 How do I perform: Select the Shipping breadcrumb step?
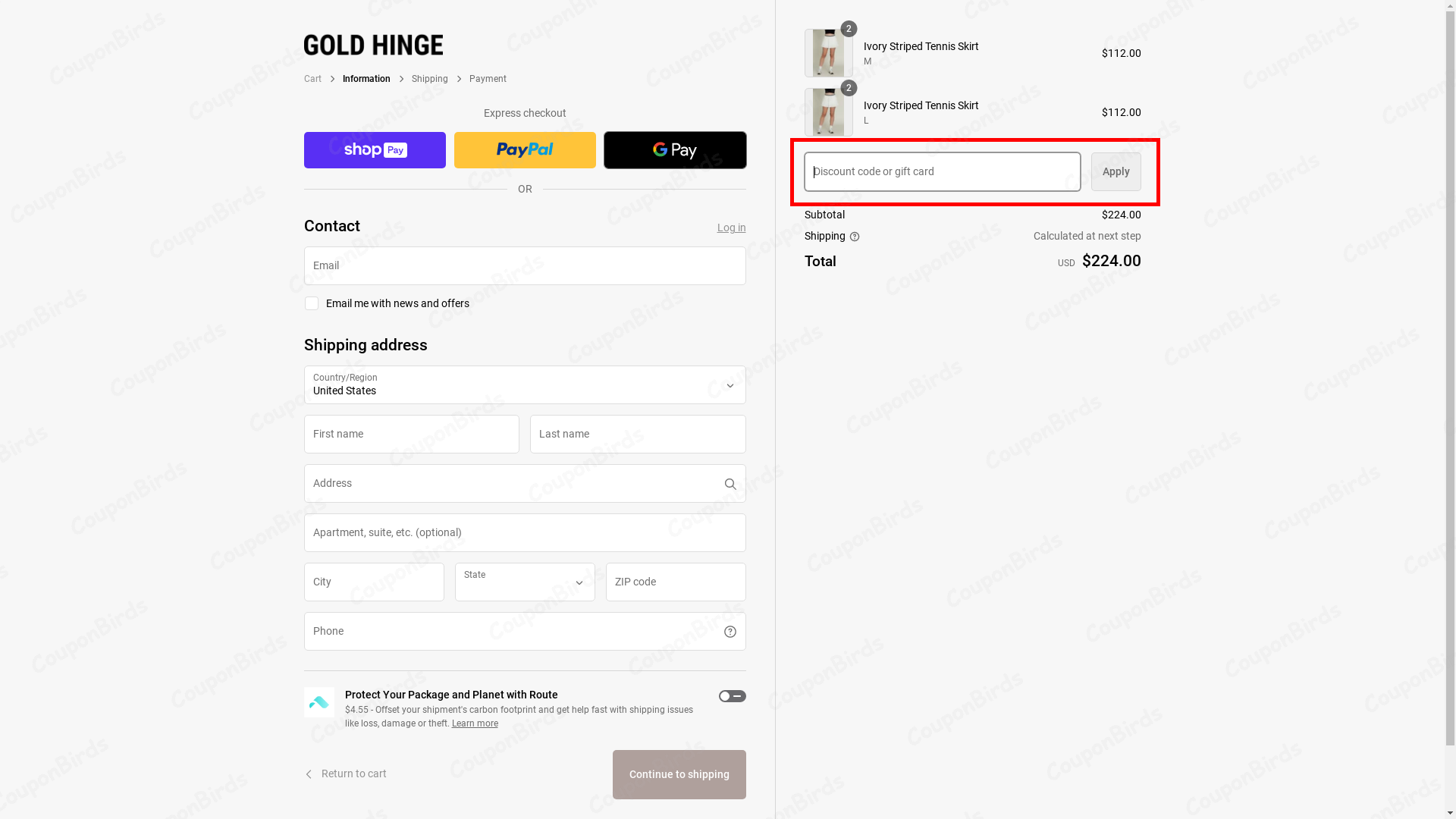point(429,79)
